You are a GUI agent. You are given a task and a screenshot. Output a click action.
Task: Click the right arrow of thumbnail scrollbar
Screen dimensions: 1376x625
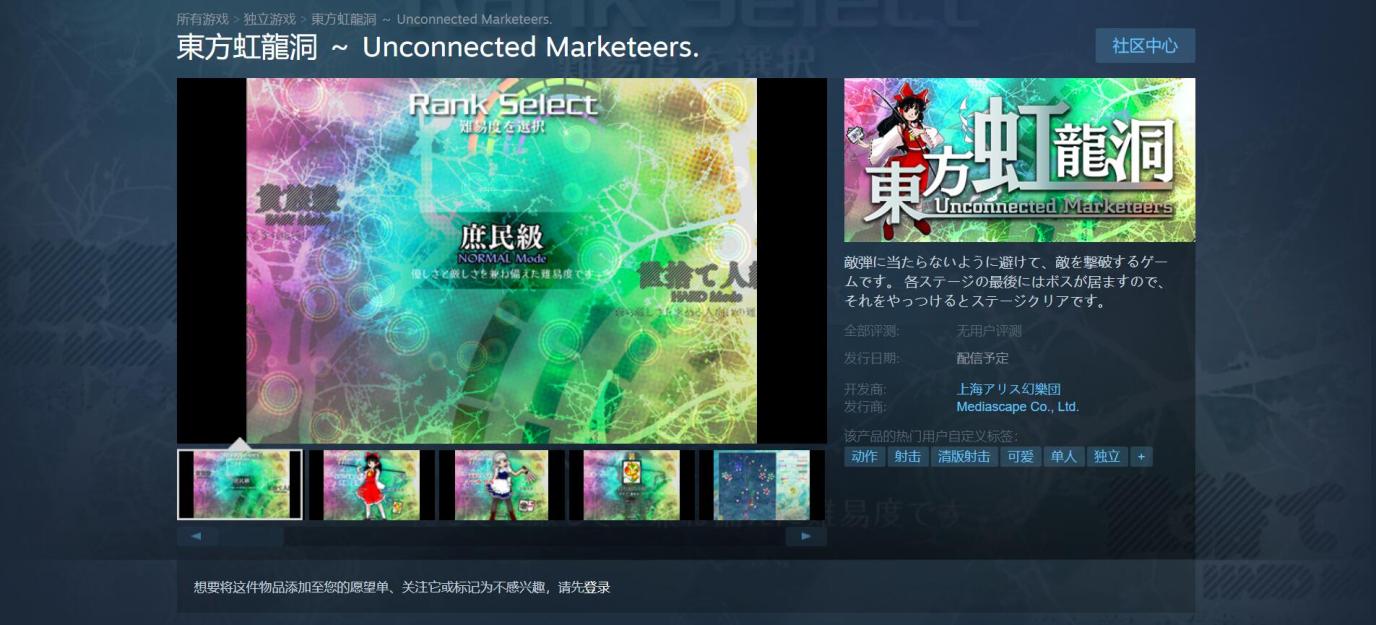point(806,537)
